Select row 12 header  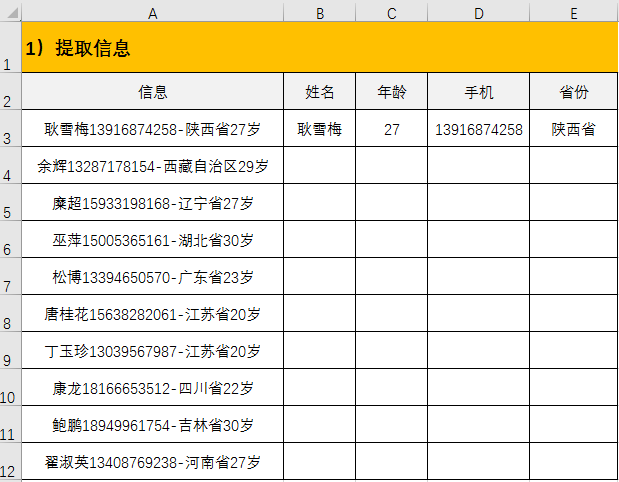pos(10,461)
